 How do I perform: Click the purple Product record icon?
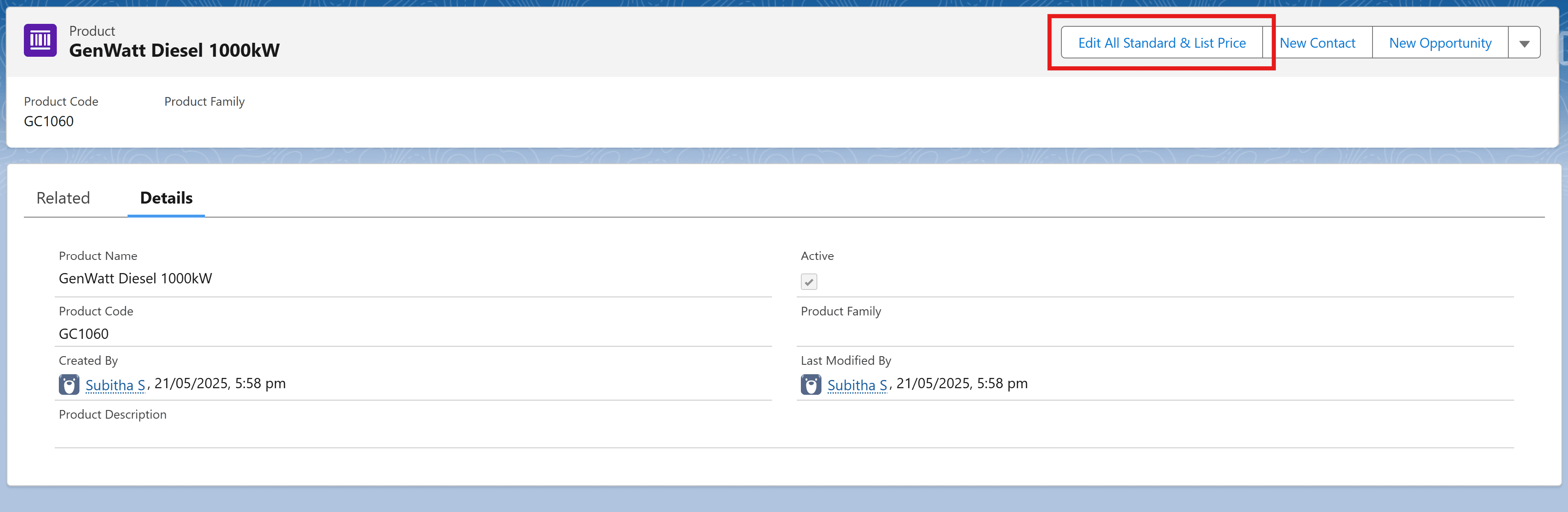40,41
